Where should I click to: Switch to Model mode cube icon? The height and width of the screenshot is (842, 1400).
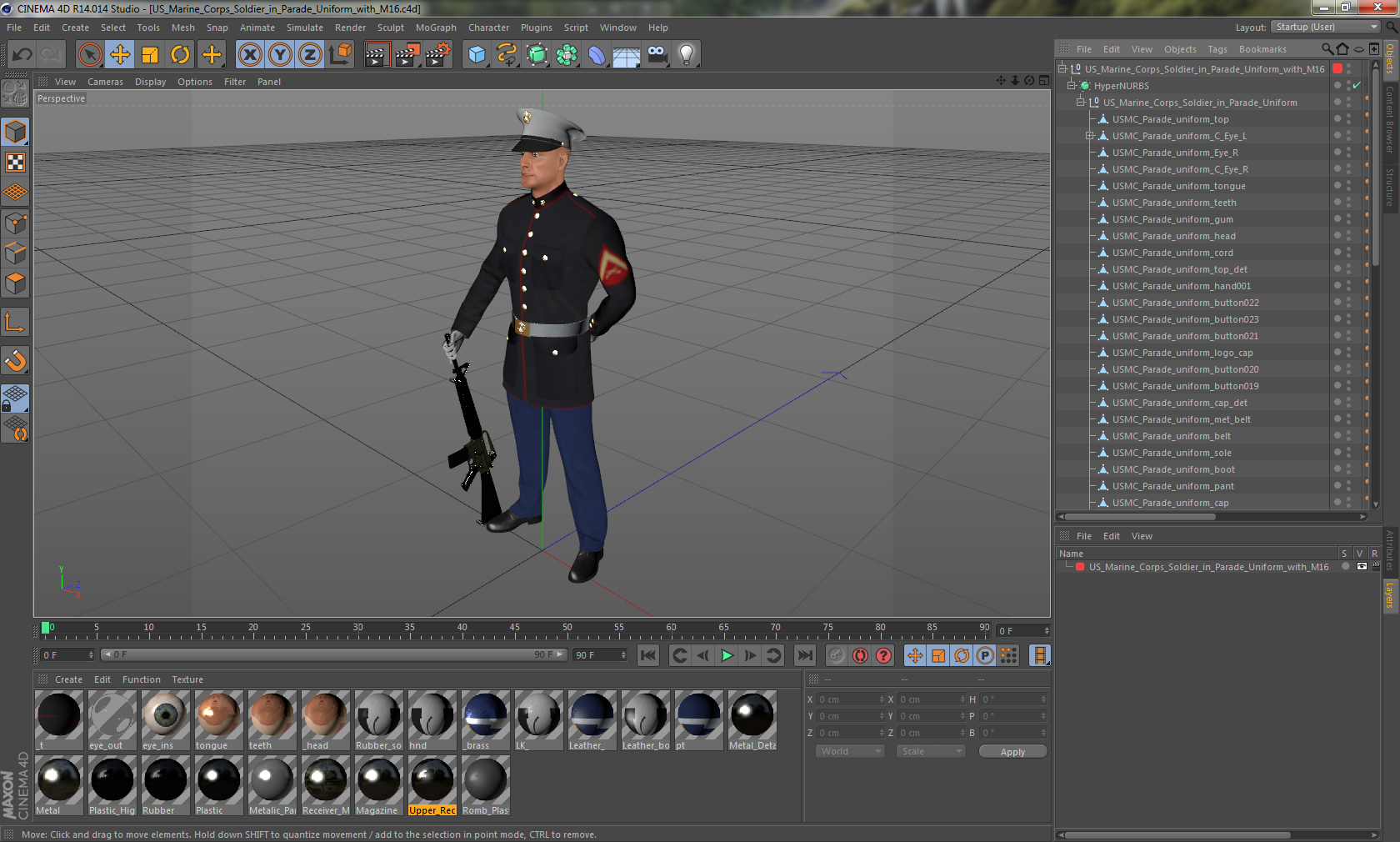16,132
